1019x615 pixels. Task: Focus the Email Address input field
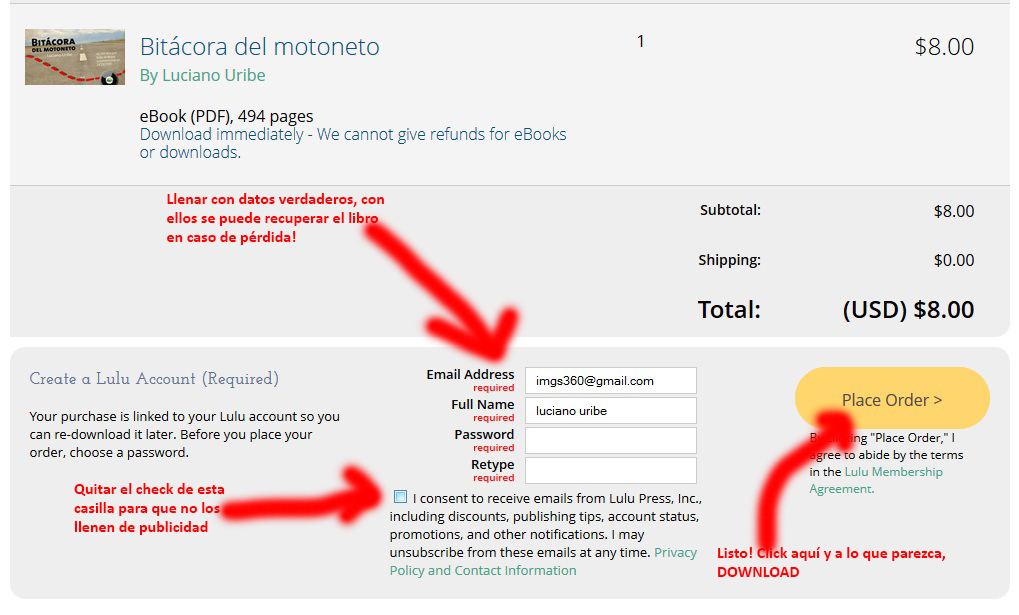point(610,381)
